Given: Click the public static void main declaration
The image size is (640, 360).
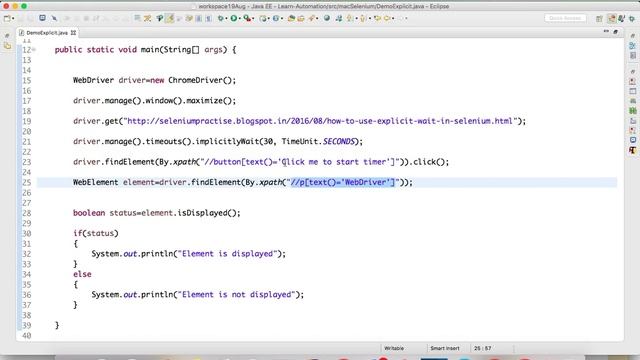Looking at the screenshot, I should (145, 50).
